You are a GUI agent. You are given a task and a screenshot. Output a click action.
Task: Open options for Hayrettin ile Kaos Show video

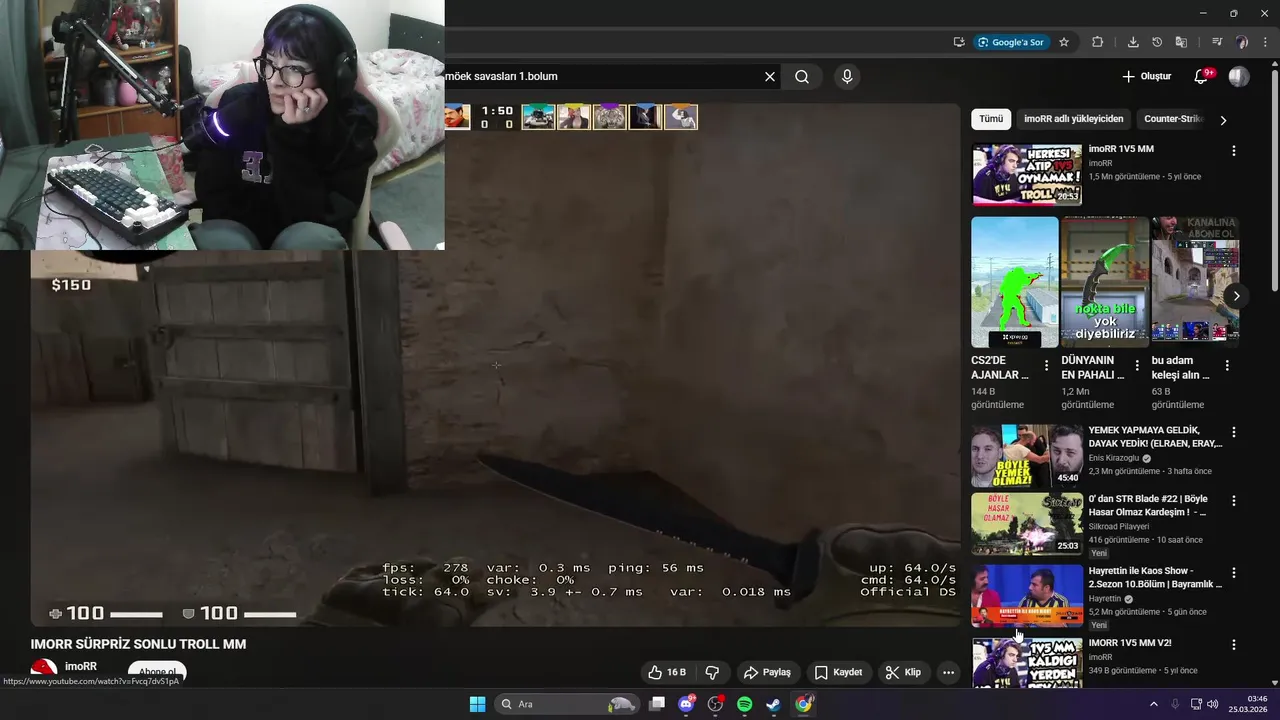[1233, 573]
